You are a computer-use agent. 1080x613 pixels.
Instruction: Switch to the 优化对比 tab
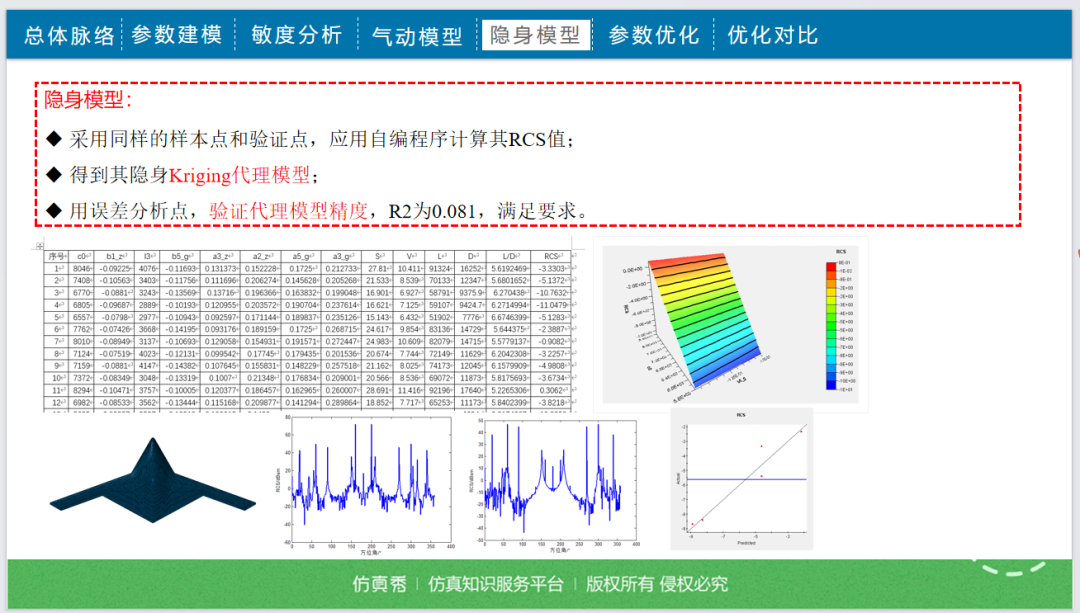pos(773,34)
